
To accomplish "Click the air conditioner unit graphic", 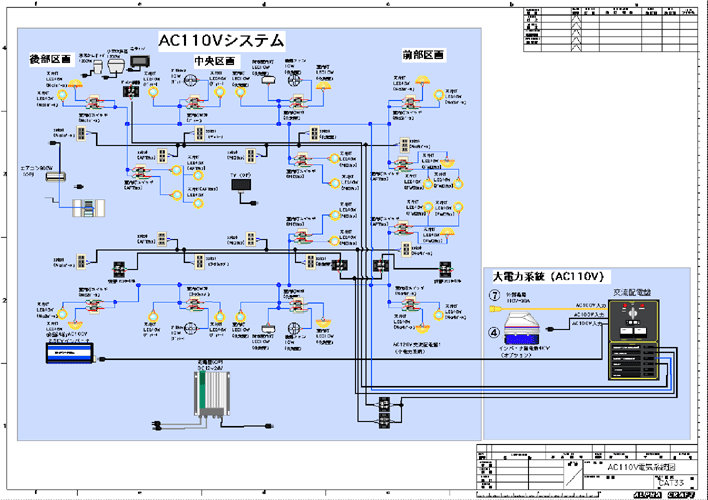I will coord(56,177).
